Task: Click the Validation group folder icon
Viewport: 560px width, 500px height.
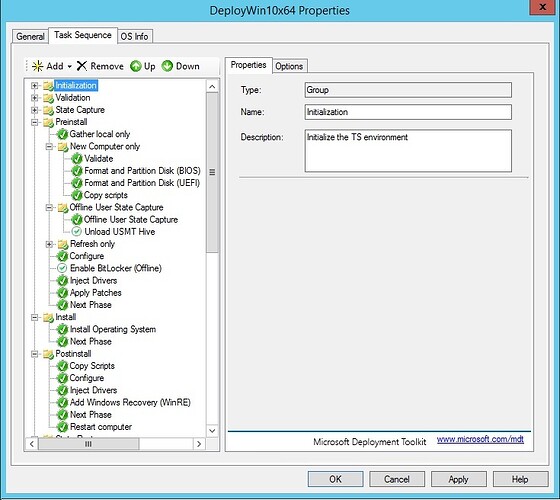Action: 48,98
